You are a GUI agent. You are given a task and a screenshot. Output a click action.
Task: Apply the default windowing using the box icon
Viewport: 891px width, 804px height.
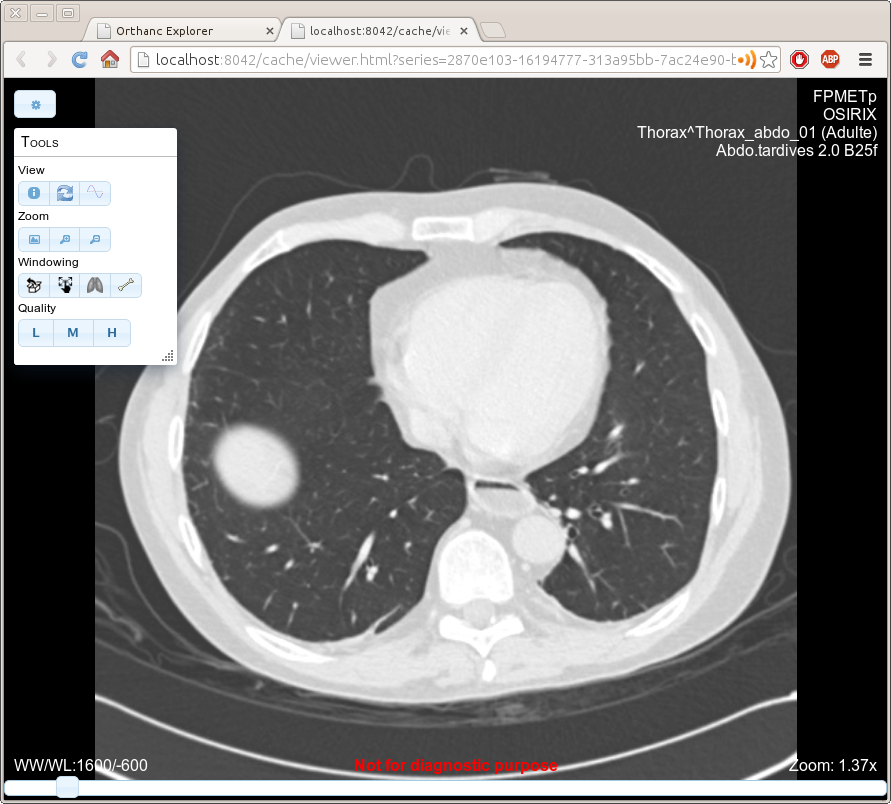(x=34, y=285)
